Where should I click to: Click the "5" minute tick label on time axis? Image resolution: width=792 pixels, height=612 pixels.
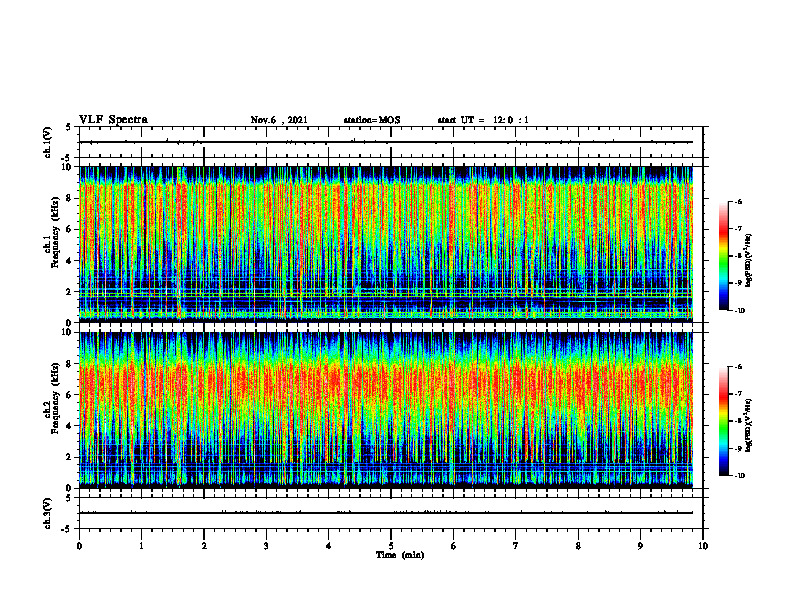point(391,546)
